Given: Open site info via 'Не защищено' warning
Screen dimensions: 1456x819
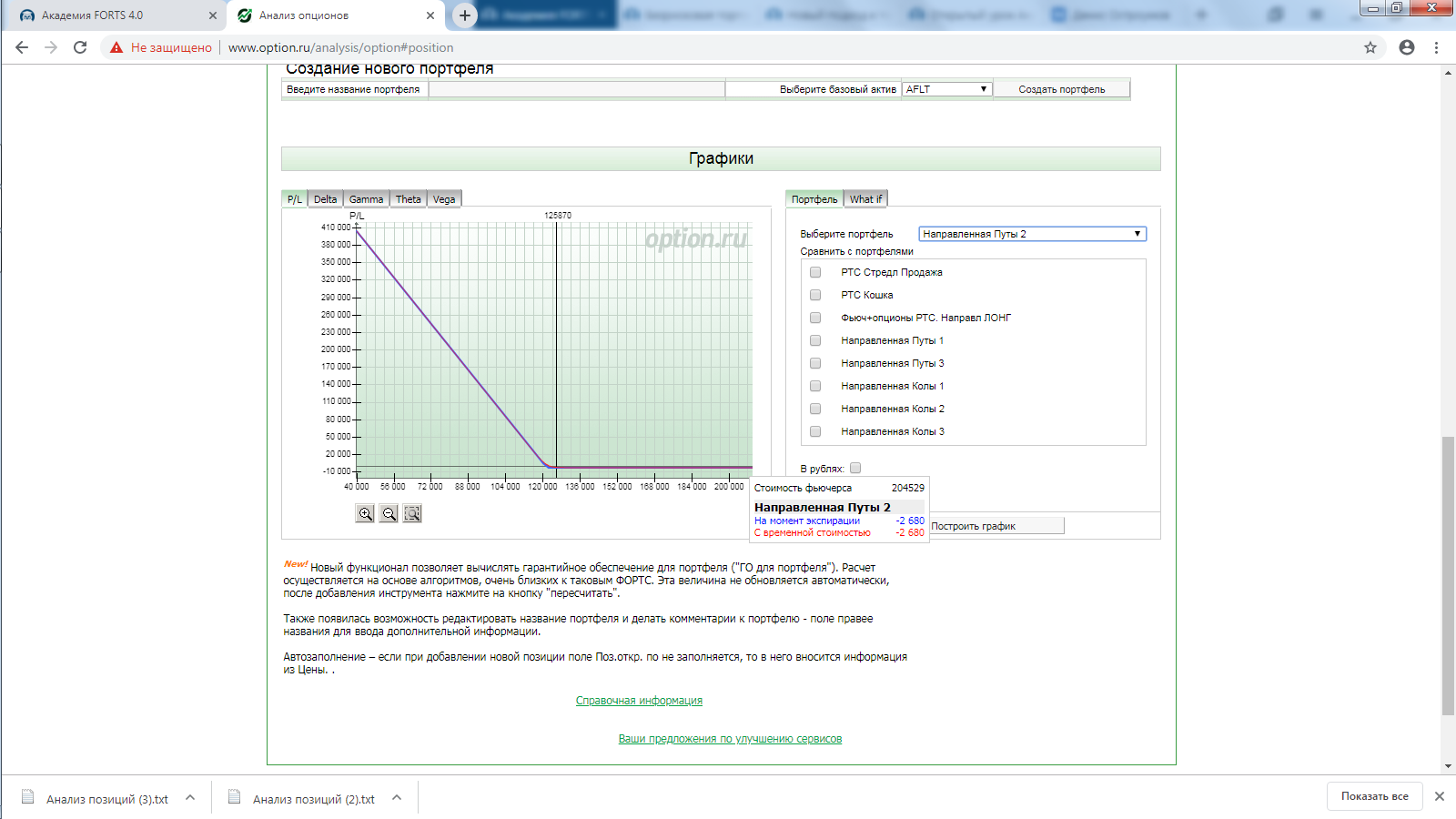Looking at the screenshot, I should (x=161, y=47).
